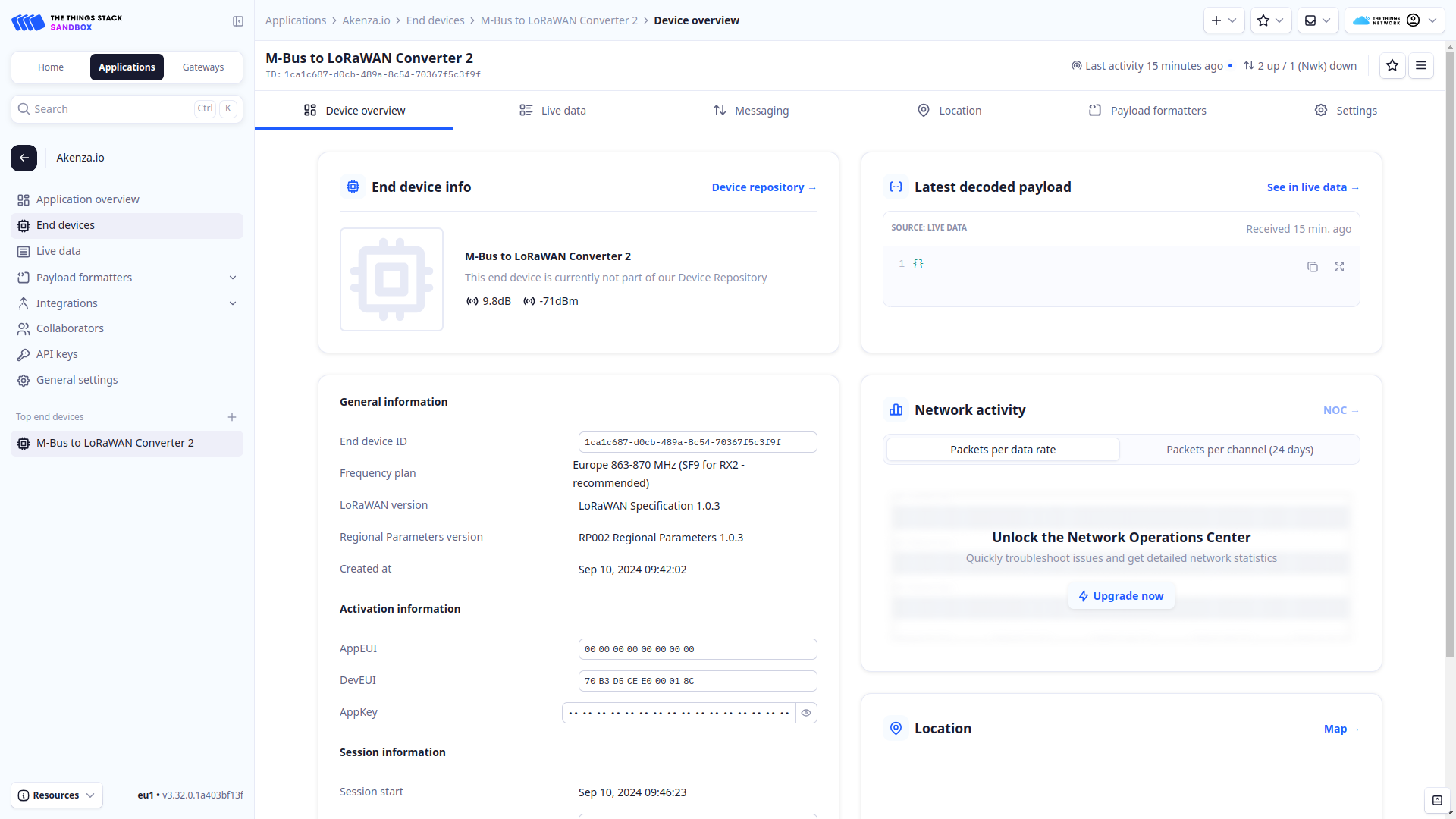Select Packets per data rate toggle
Image resolution: width=1456 pixels, height=819 pixels.
tap(1003, 450)
